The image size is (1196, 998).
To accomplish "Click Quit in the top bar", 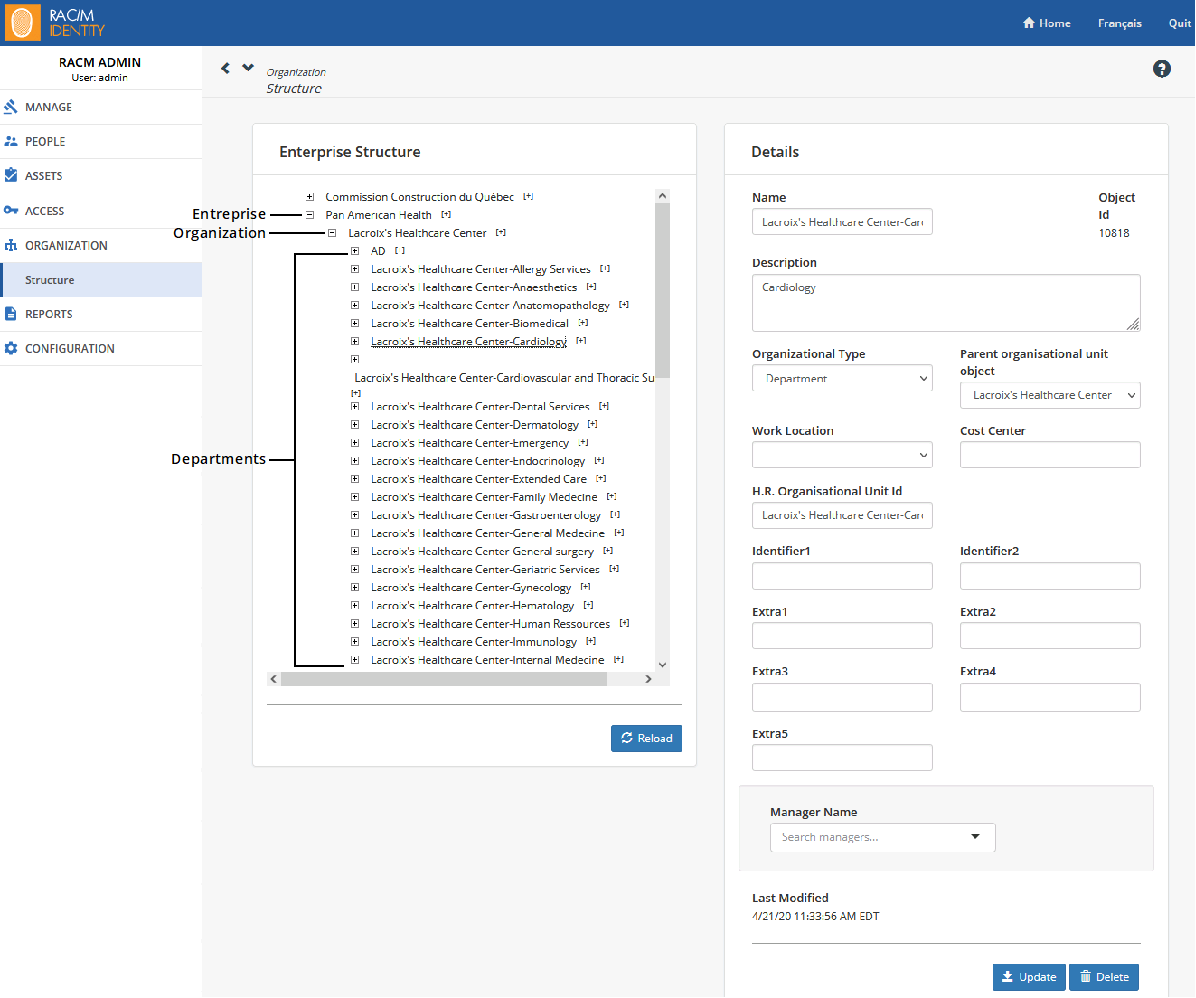I will point(1179,23).
